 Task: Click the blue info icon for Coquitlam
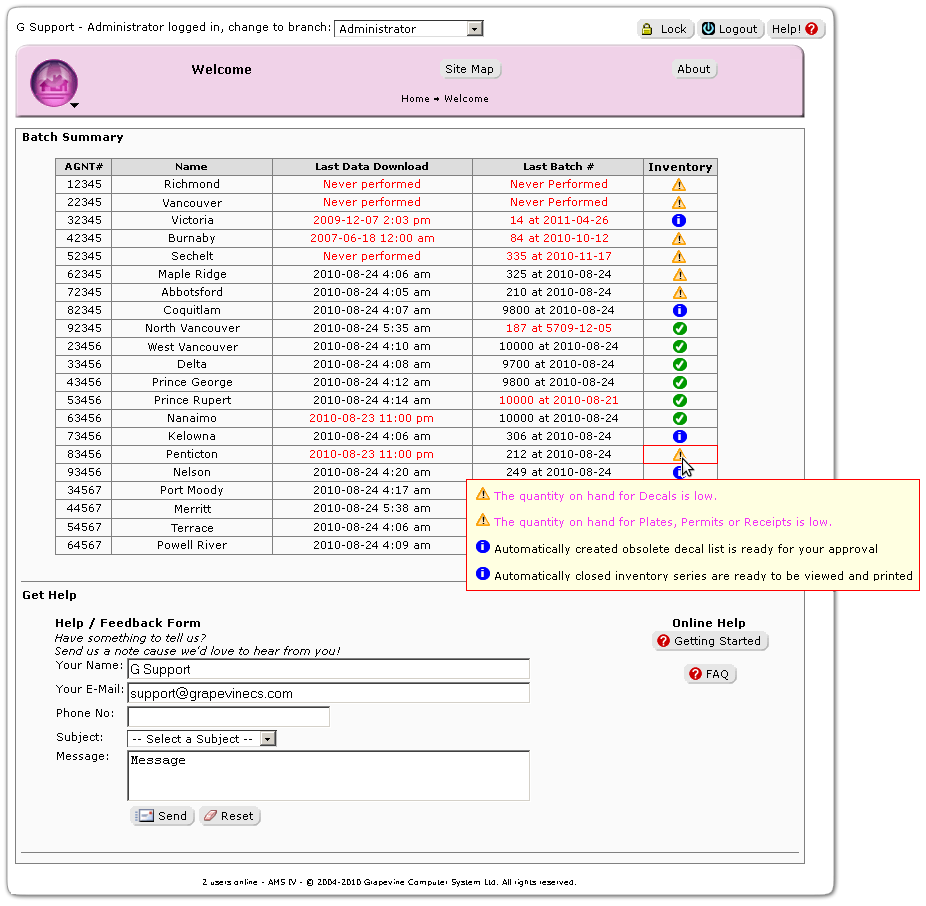(x=680, y=310)
